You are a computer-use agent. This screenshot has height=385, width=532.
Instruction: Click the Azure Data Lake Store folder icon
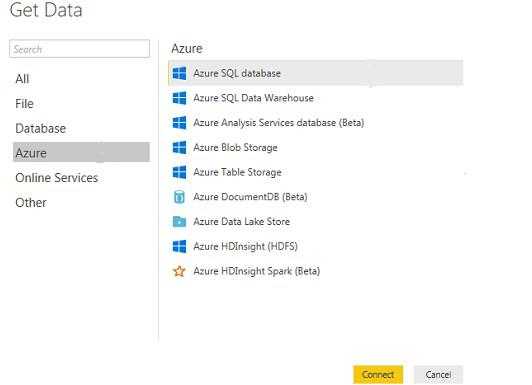[179, 222]
